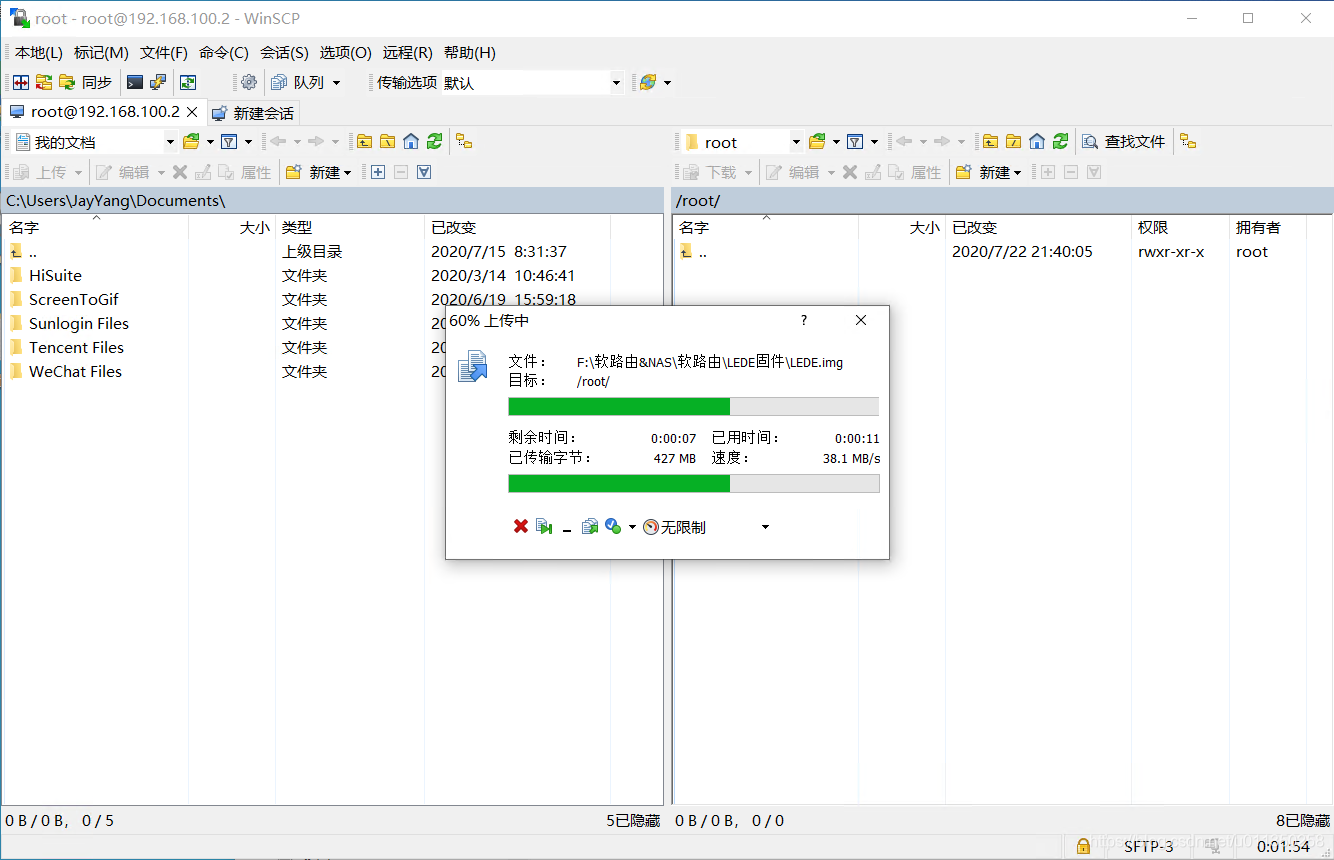
Task: Open 选项(O) menu
Action: (x=345, y=52)
